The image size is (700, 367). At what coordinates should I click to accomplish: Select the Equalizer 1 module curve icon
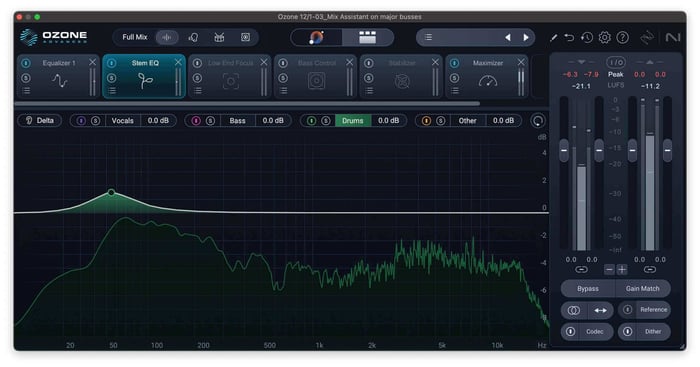pos(59,81)
